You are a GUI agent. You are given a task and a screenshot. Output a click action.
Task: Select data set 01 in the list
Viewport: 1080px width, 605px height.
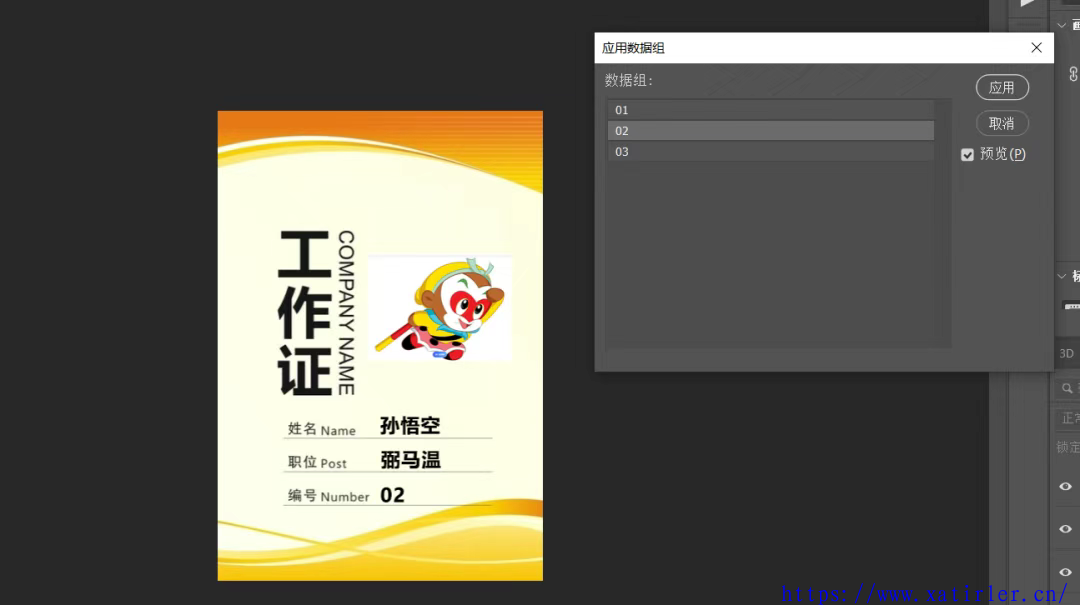tap(771, 110)
